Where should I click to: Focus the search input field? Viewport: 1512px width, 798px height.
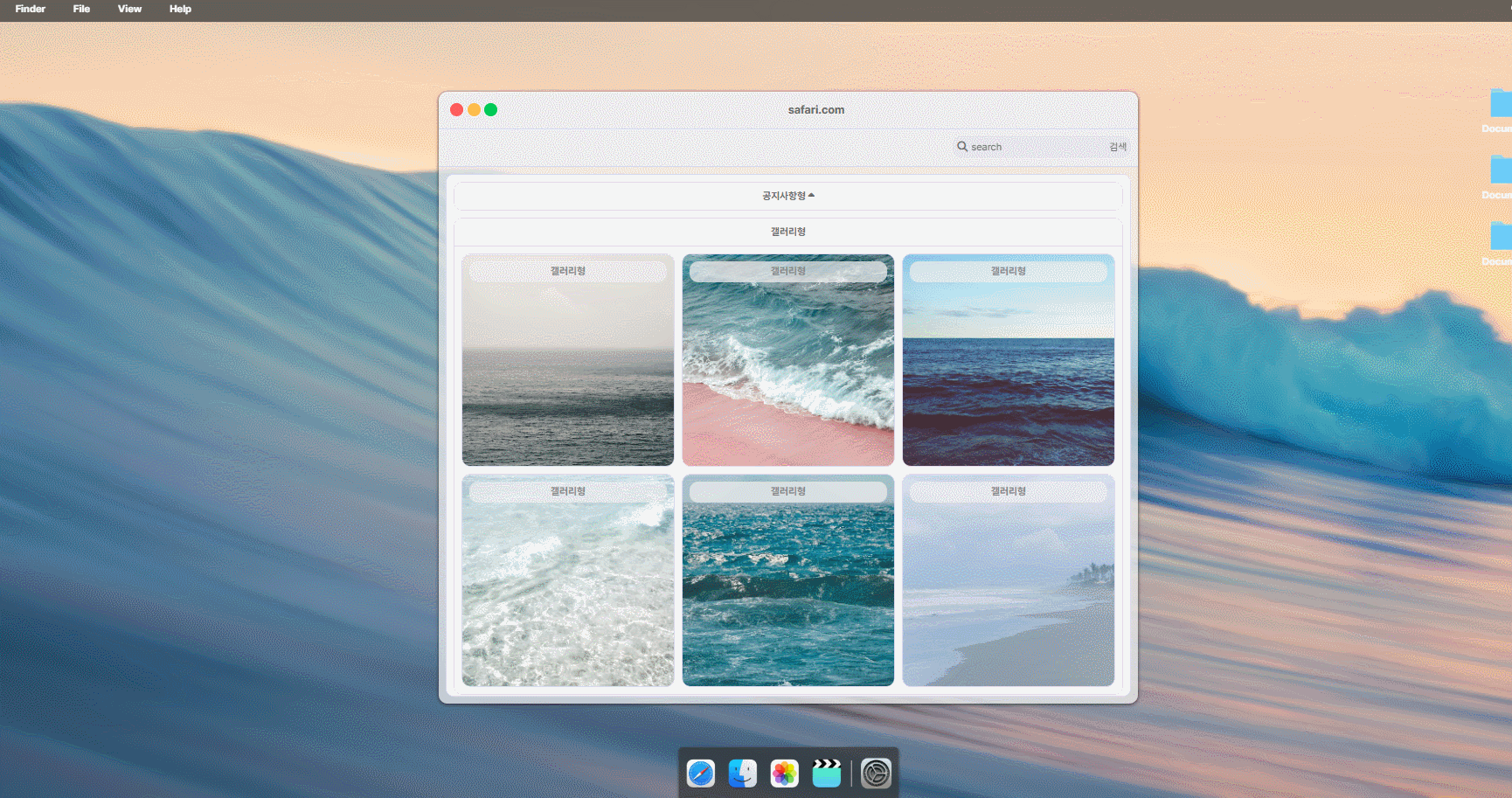[1036, 147]
